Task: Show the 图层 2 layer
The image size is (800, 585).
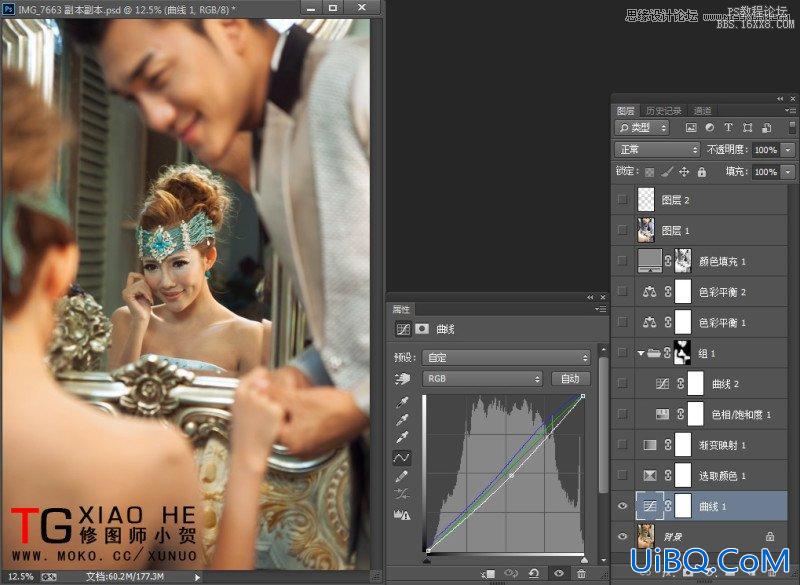Action: point(622,199)
